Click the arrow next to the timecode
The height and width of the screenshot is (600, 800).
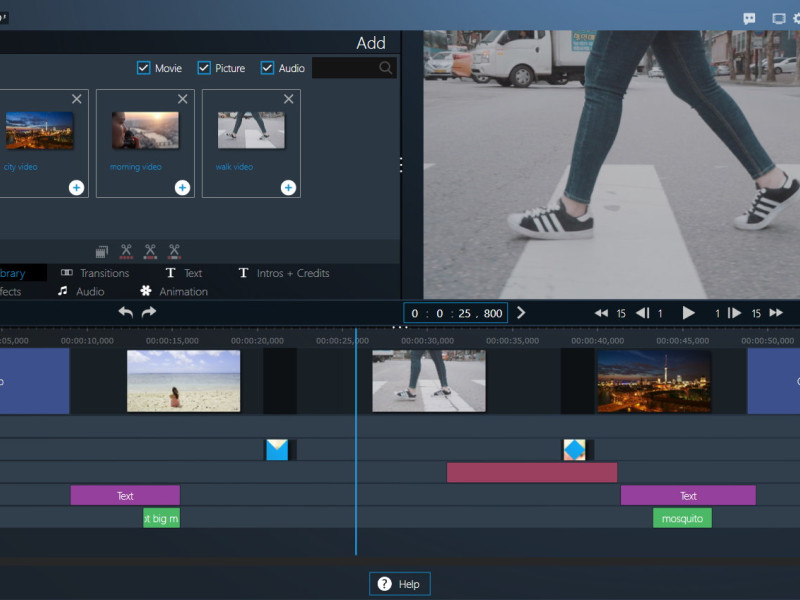521,313
